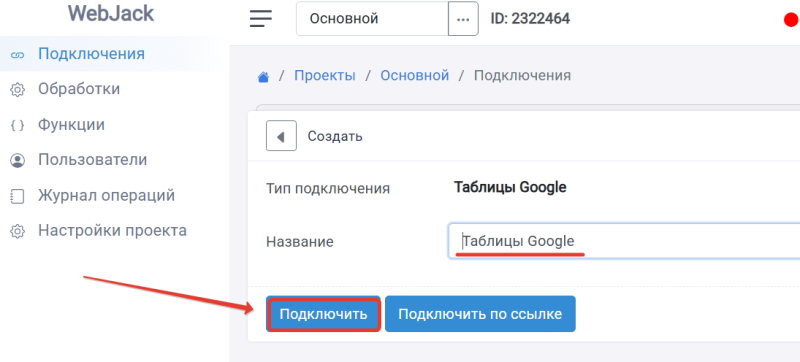Click the user icon beside Пользователи
Viewport: 800px width, 362px height.
[17, 161]
